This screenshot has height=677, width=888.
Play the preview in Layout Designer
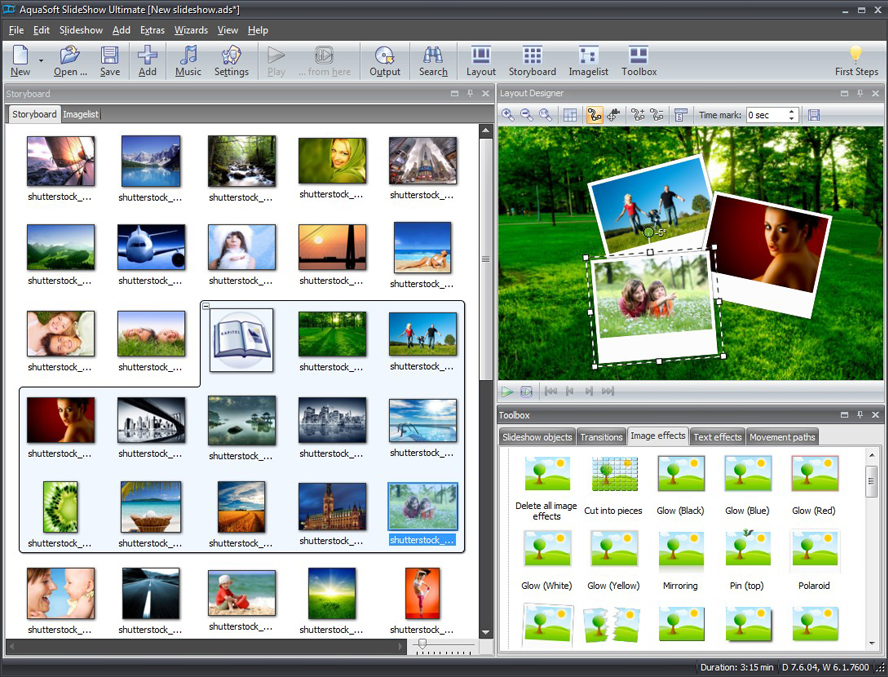508,391
